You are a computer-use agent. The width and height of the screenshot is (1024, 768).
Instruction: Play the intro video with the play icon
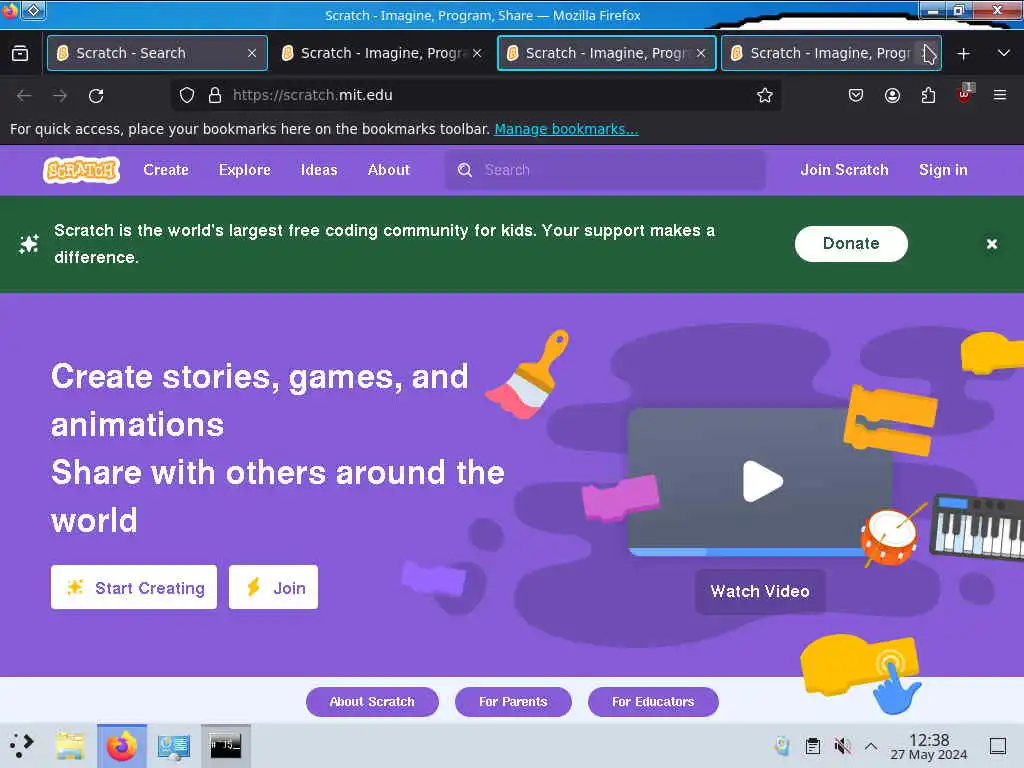pos(762,481)
